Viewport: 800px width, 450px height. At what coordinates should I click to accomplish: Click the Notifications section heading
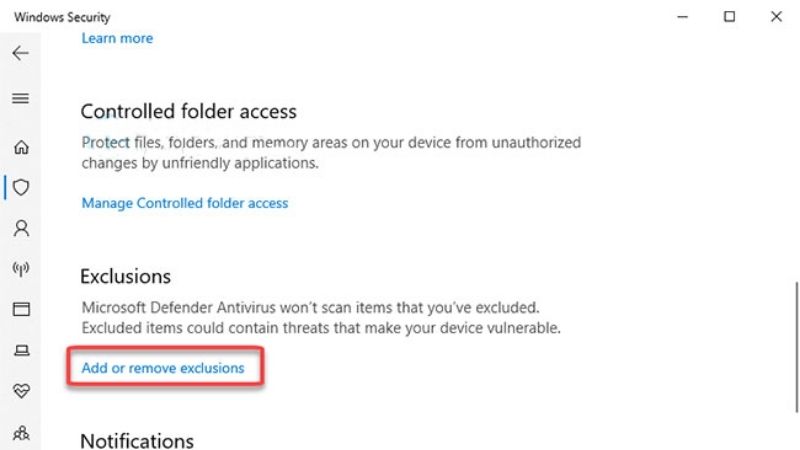(x=137, y=441)
